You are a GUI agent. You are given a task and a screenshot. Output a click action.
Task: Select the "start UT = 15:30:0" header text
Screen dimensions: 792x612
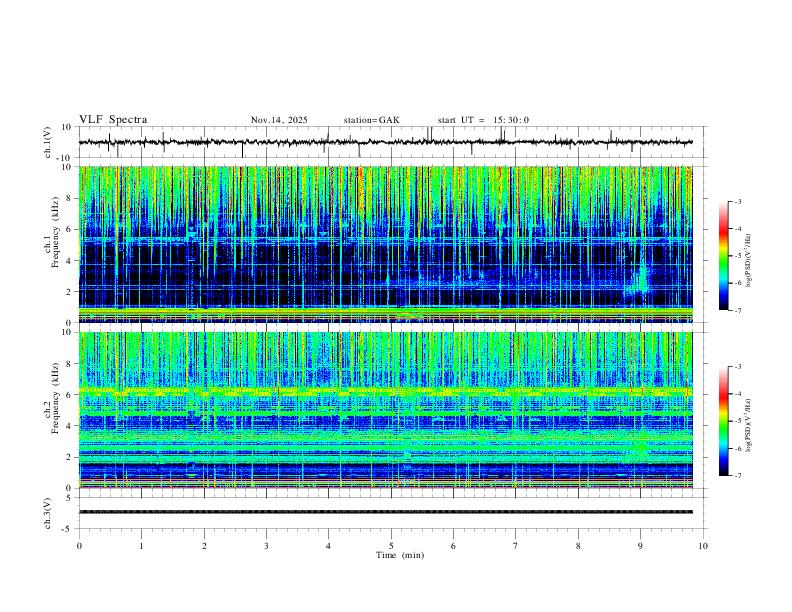[483, 120]
